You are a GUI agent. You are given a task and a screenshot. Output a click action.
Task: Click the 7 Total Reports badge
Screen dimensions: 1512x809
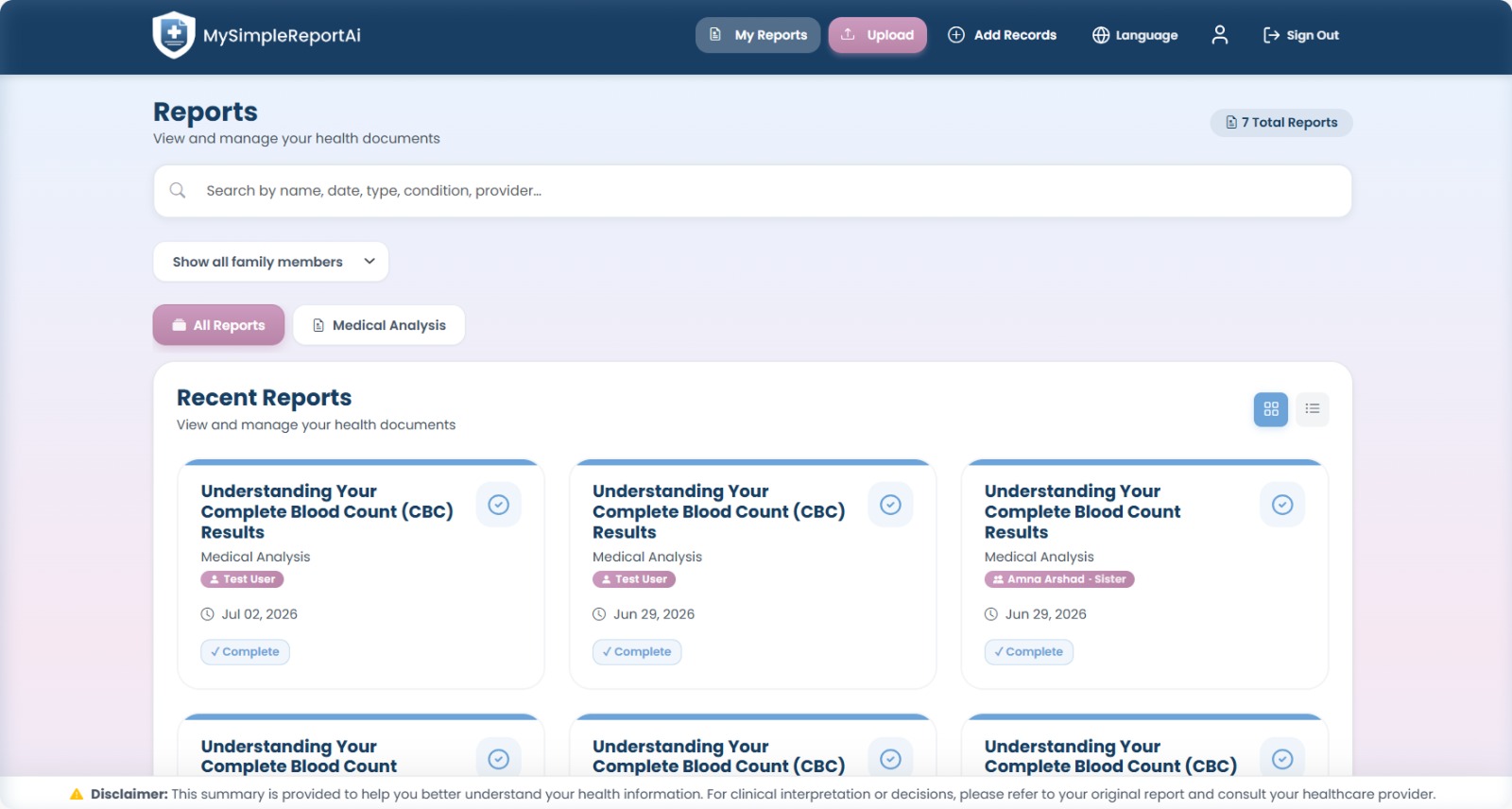click(x=1281, y=123)
